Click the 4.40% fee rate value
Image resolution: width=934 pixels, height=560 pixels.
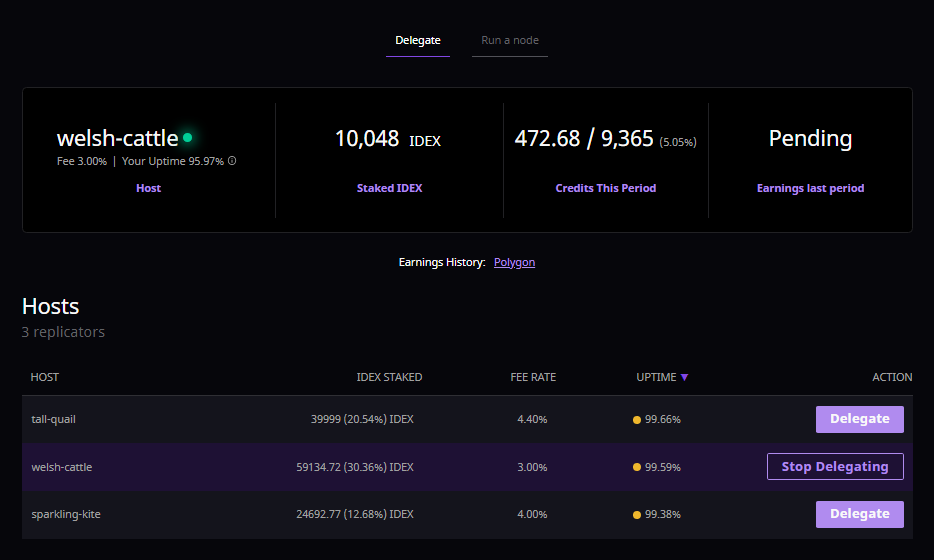click(532, 419)
